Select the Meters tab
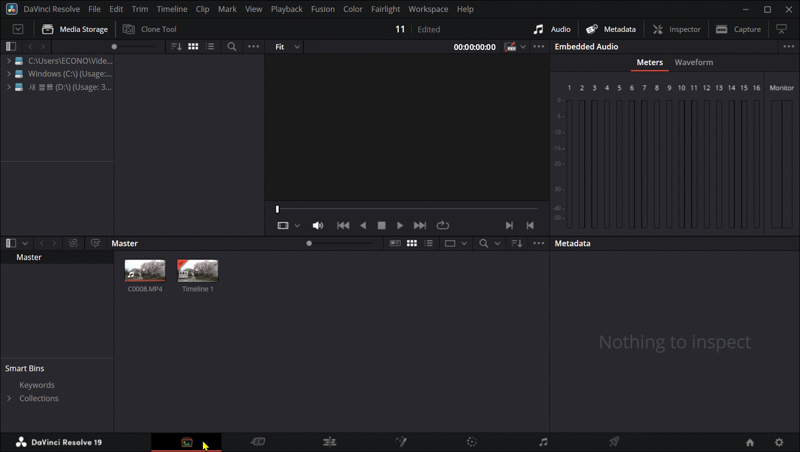Image resolution: width=800 pixels, height=452 pixels. (x=649, y=62)
